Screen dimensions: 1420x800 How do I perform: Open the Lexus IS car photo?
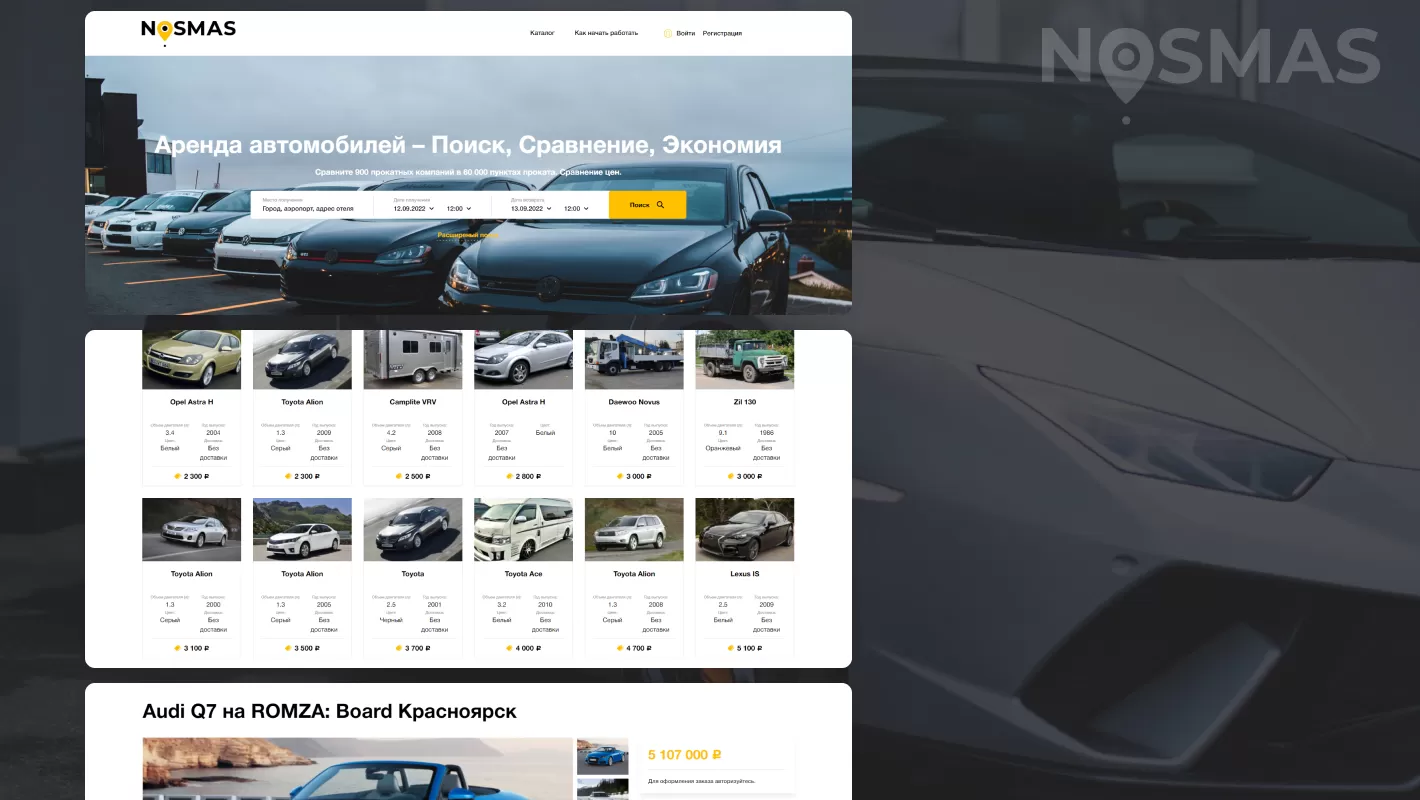tap(744, 529)
